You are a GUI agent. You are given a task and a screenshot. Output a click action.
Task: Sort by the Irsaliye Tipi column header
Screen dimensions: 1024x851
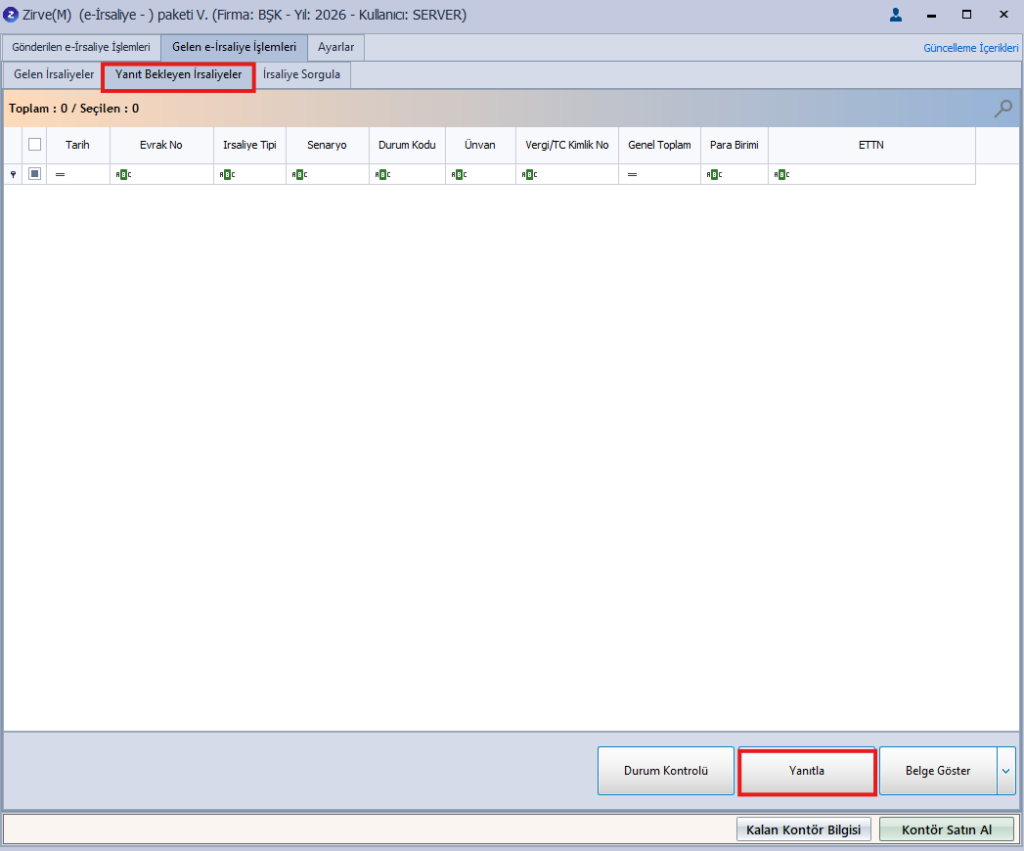pos(249,145)
